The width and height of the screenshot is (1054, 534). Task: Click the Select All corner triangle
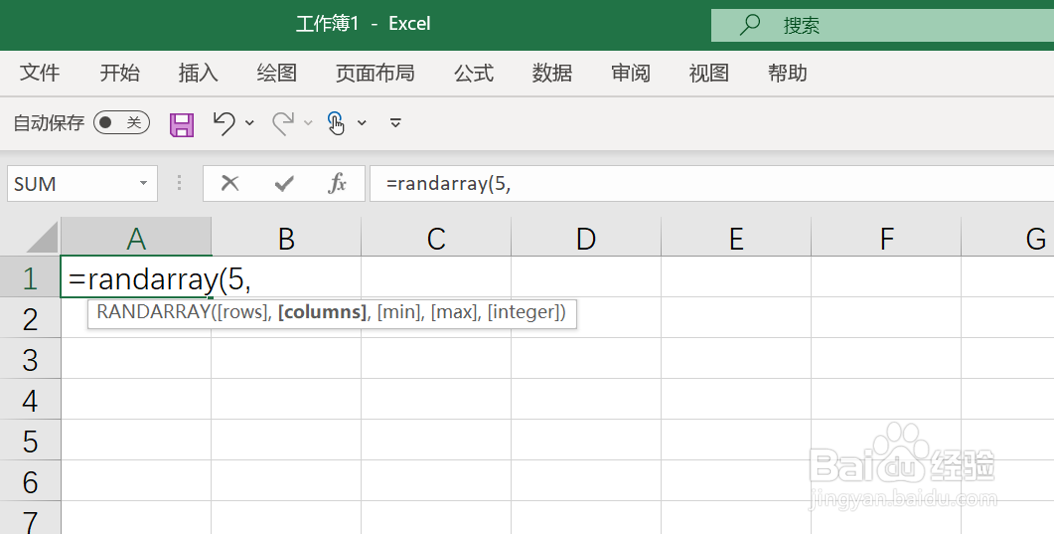tap(41, 238)
